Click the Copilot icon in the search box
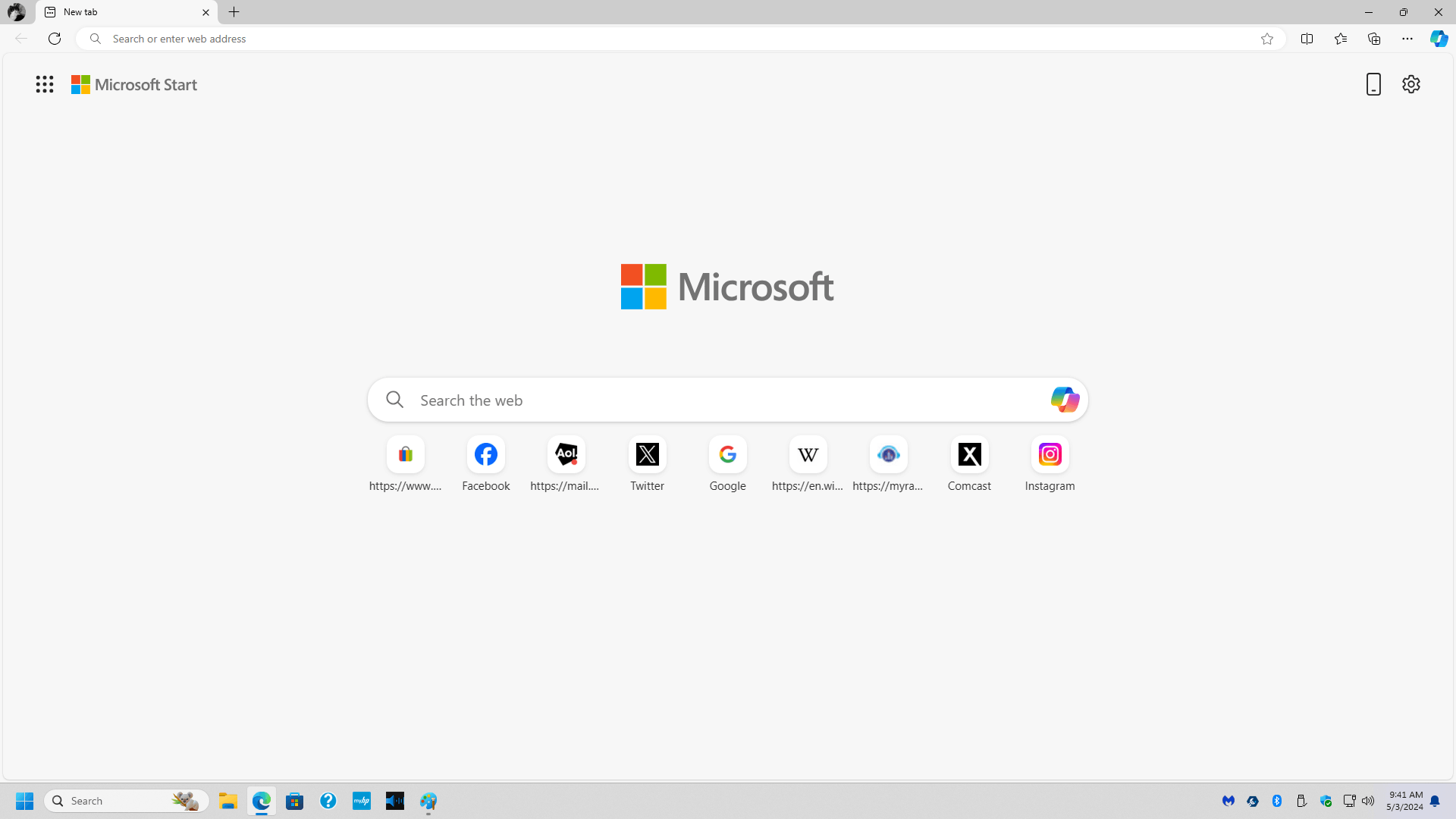This screenshot has height=819, width=1456. click(x=1065, y=400)
